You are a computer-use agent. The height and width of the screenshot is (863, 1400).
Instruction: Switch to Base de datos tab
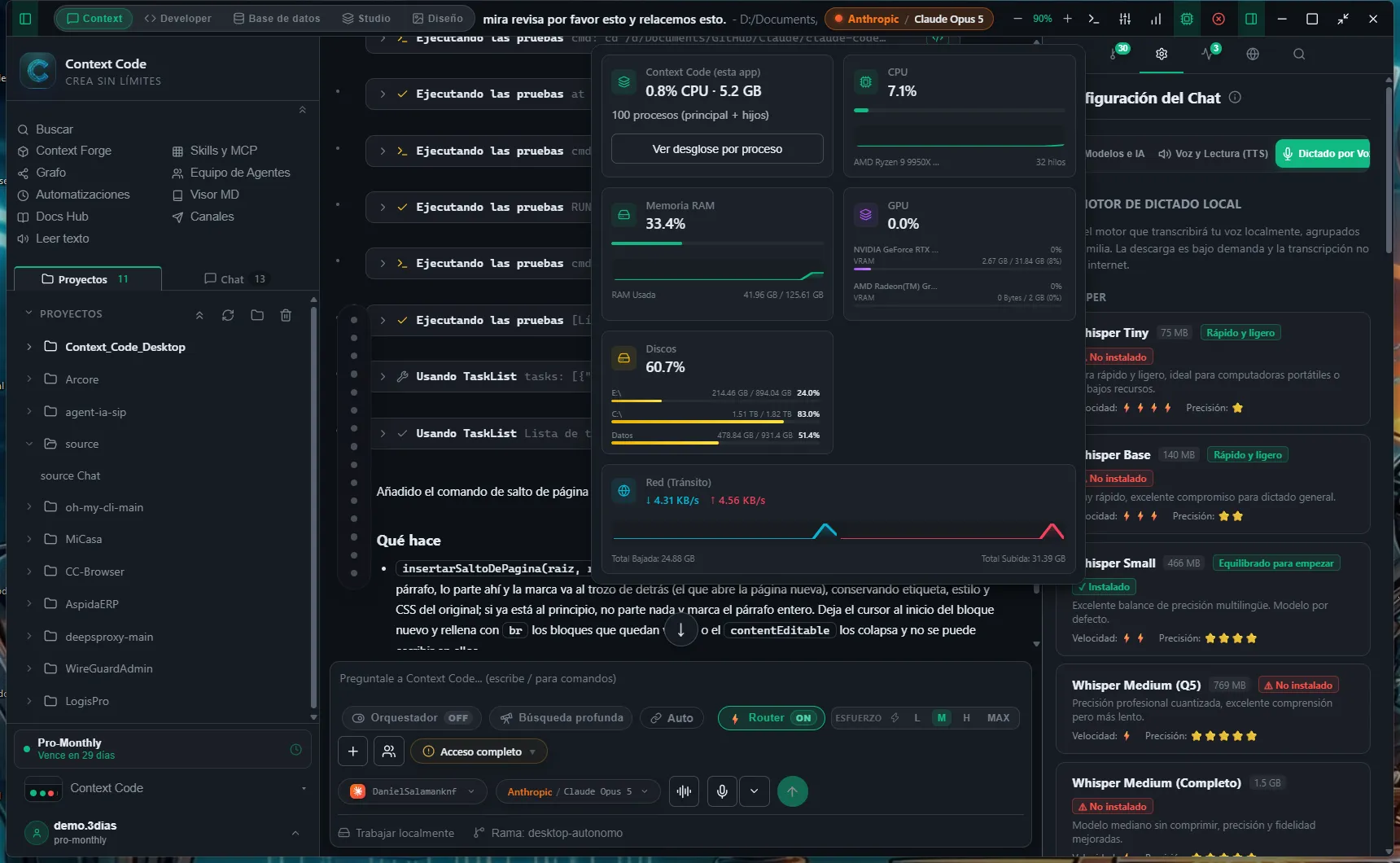coord(277,18)
